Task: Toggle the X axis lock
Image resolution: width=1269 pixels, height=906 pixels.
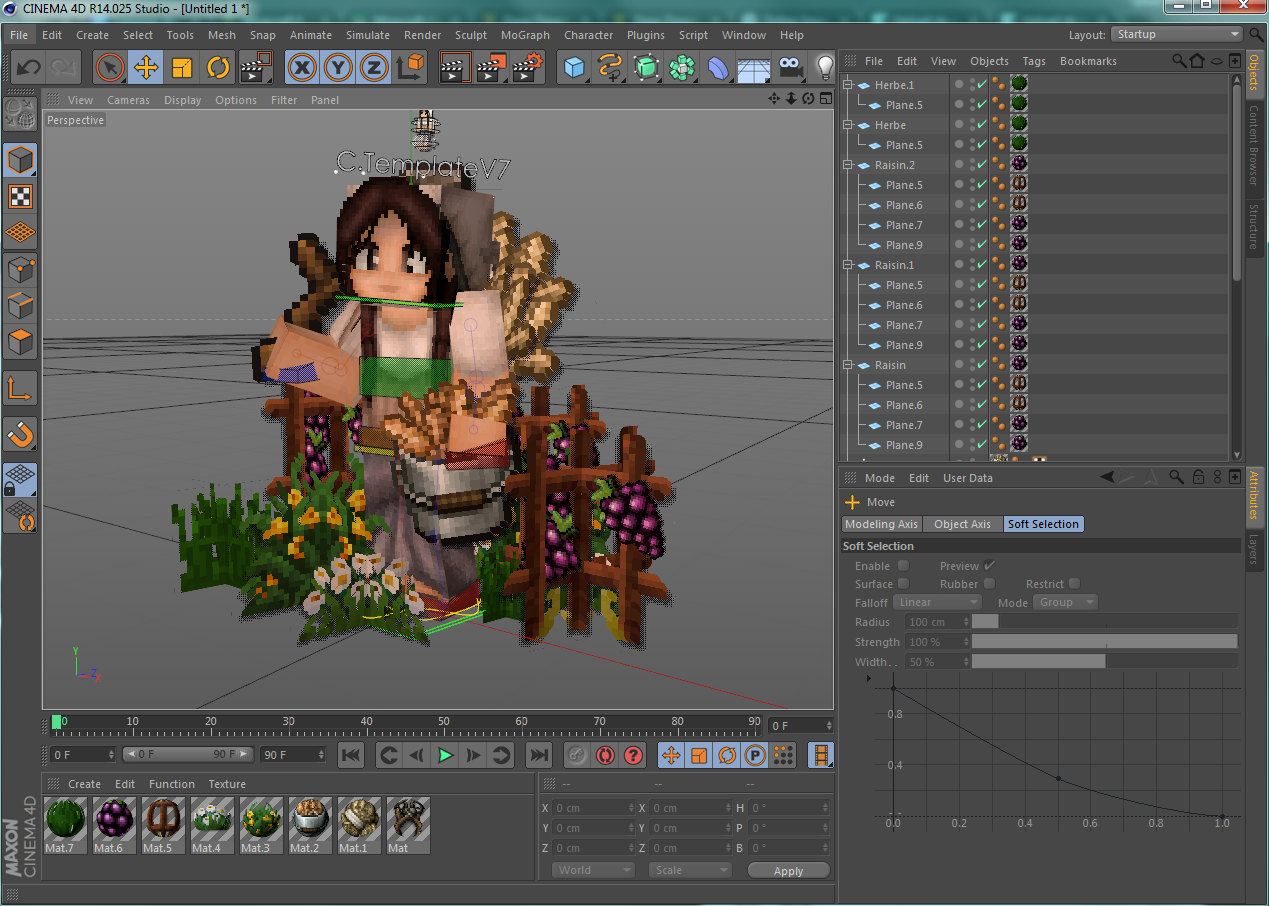Action: [x=302, y=68]
